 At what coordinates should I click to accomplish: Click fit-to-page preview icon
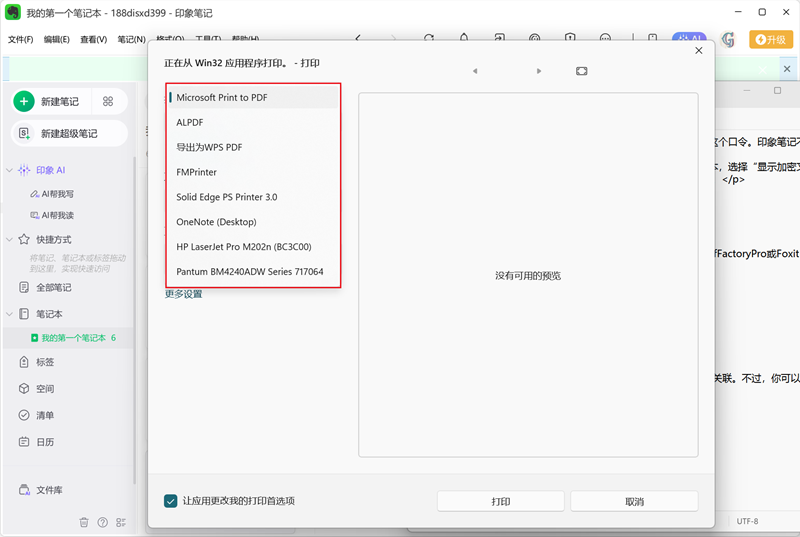582,71
